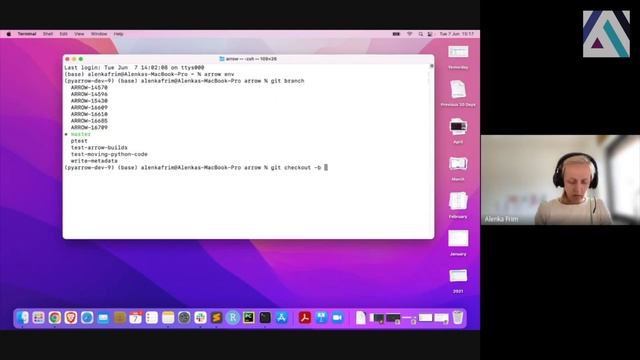This screenshot has width=640, height=360.
Task: Click the ARROW-15430 branch name
Action: point(89,101)
